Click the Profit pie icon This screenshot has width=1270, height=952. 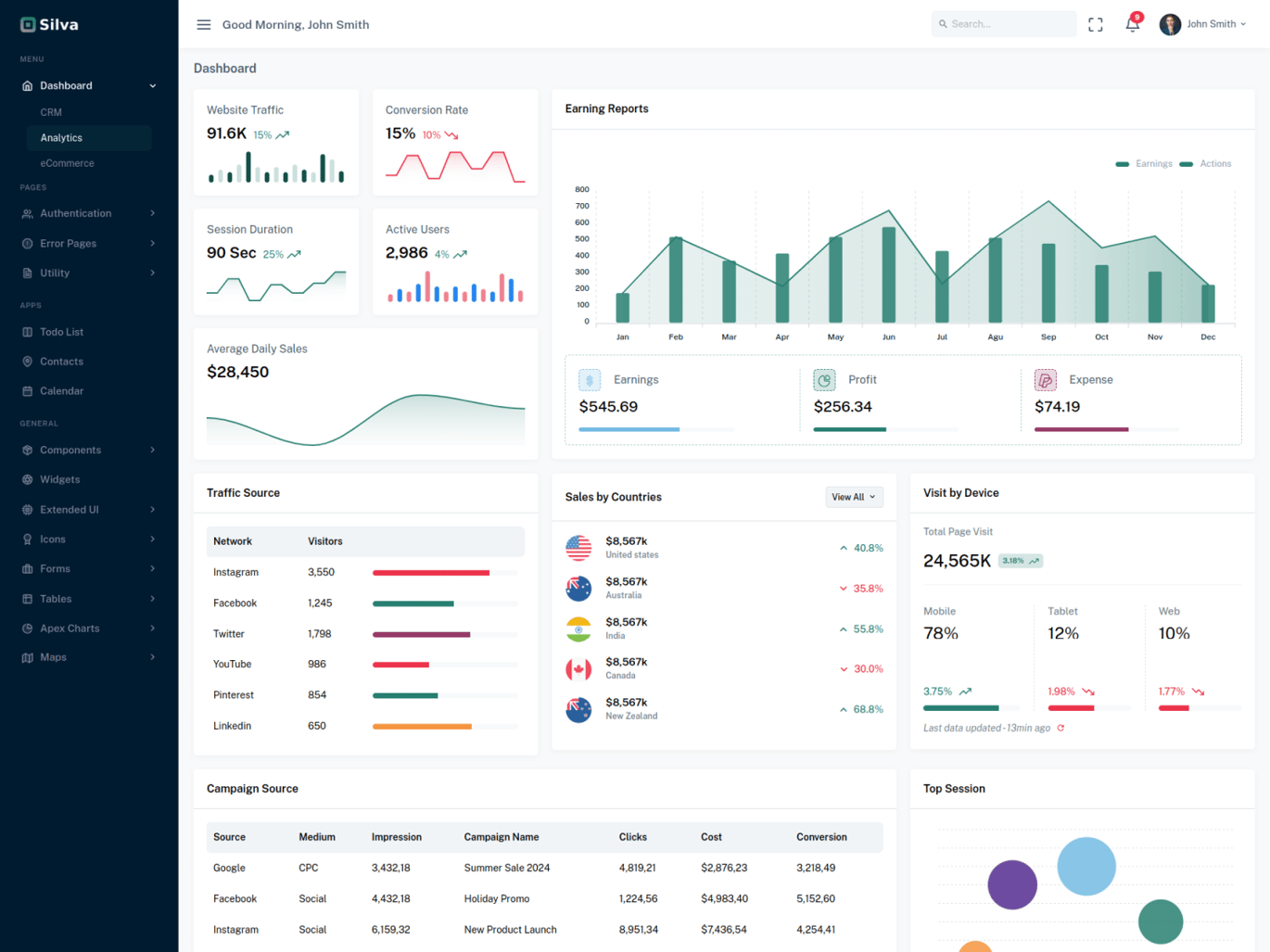tap(824, 380)
